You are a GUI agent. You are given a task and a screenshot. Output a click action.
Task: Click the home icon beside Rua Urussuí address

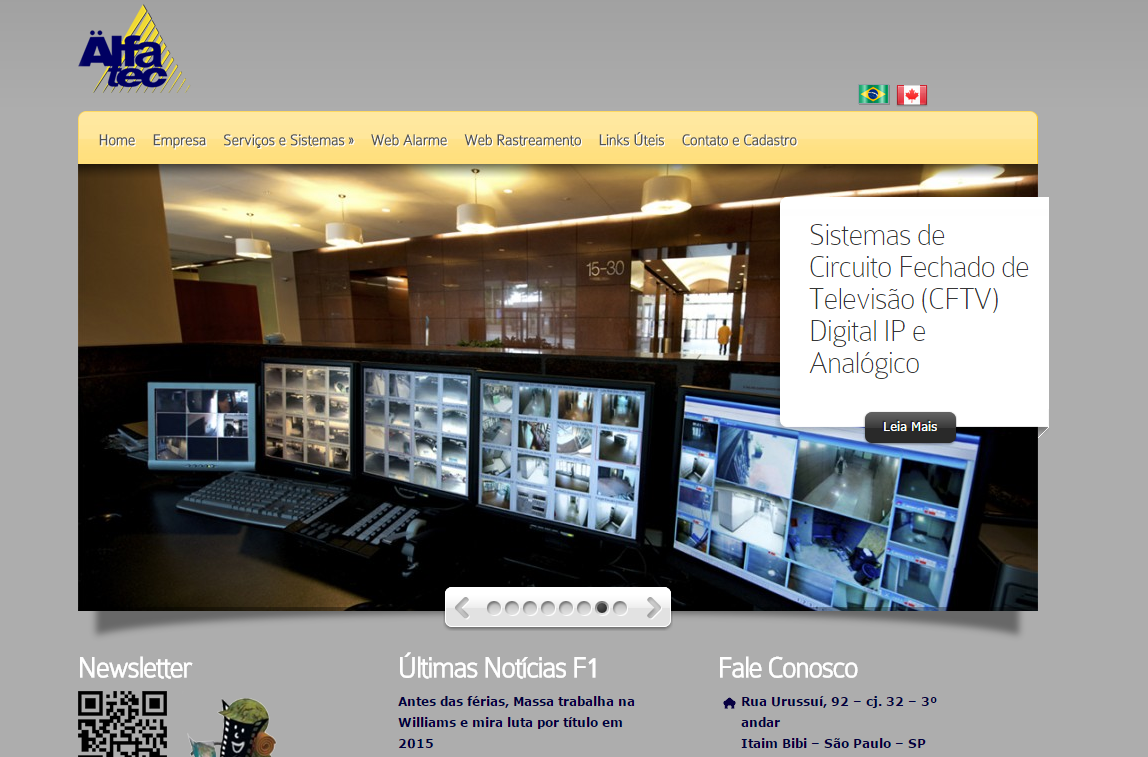click(x=729, y=703)
